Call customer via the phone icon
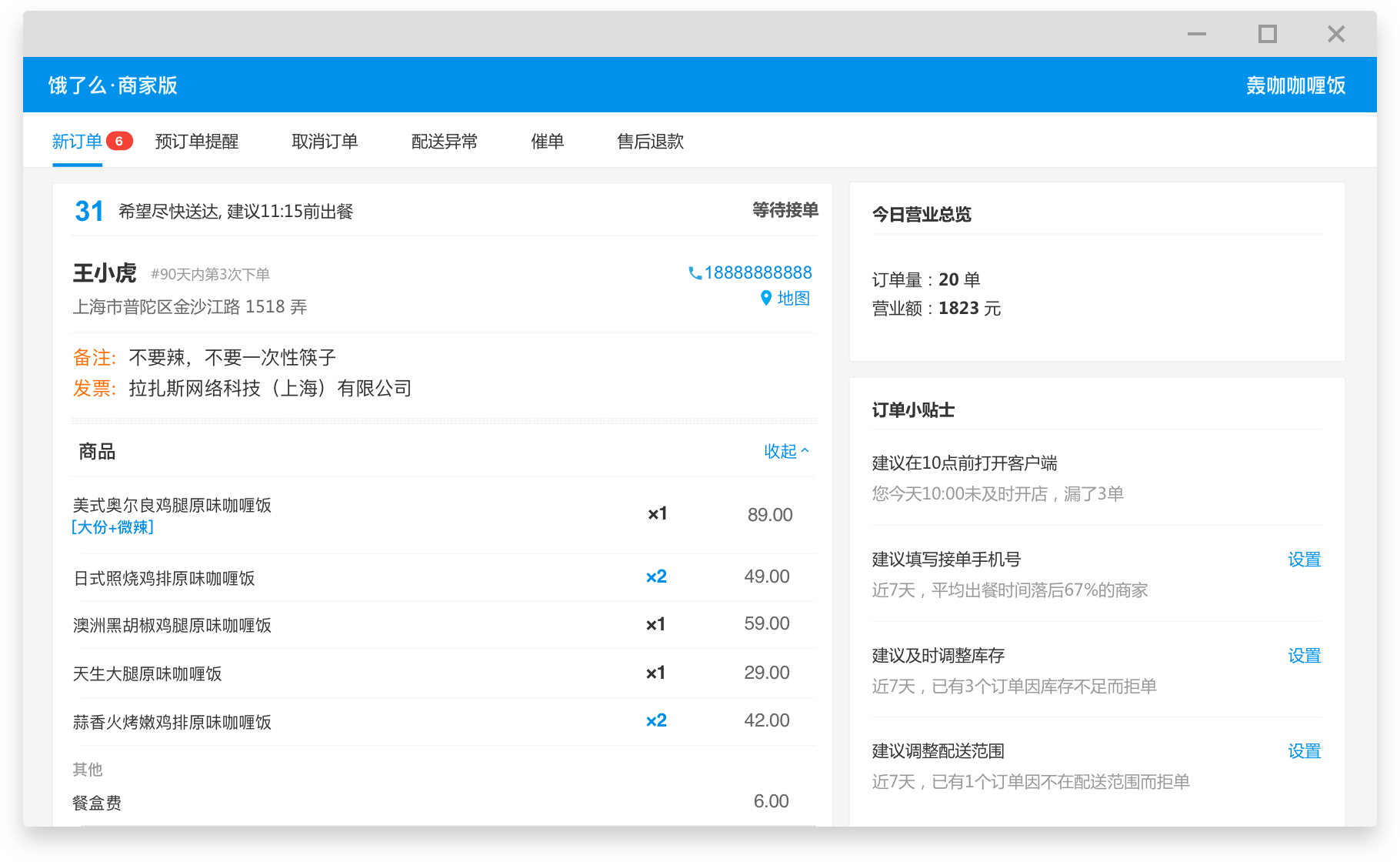1400x862 pixels. (694, 272)
